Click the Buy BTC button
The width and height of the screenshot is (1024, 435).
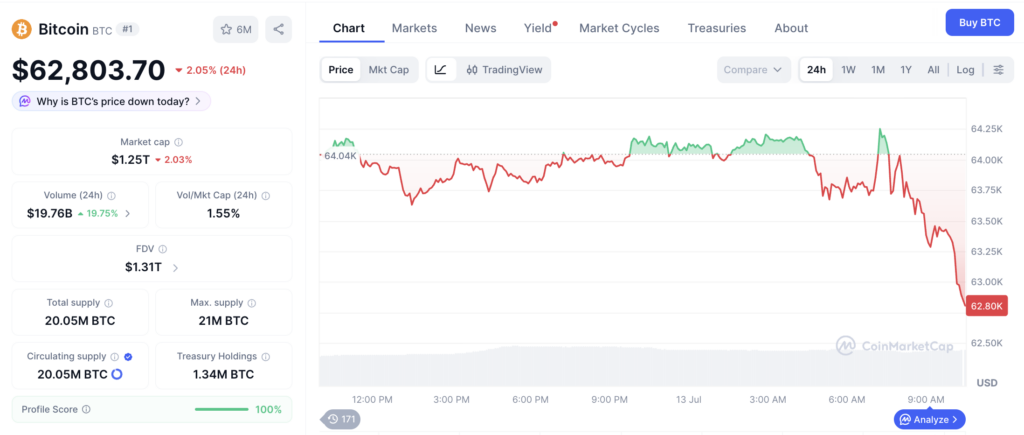[x=980, y=23]
